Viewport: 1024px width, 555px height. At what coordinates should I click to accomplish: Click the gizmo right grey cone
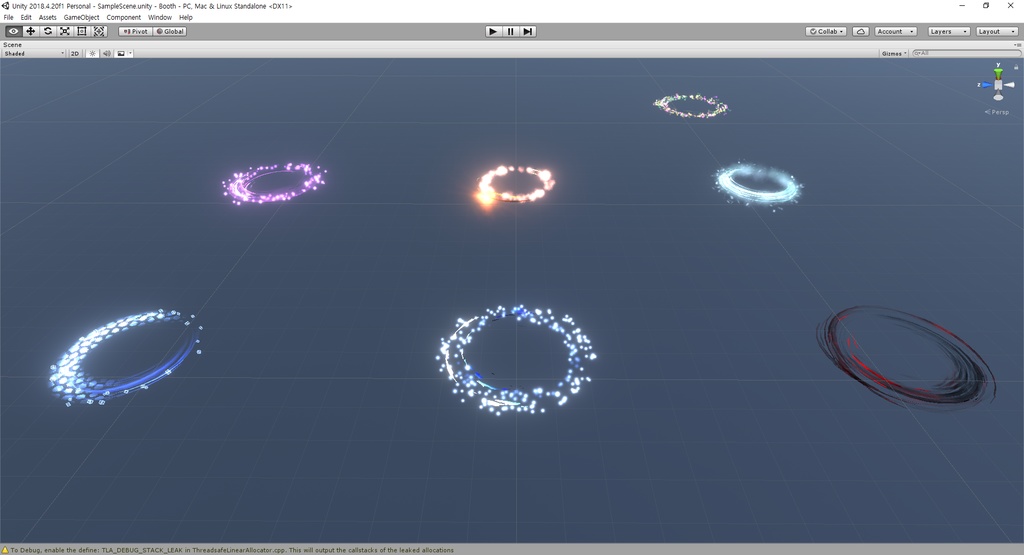tap(1010, 85)
